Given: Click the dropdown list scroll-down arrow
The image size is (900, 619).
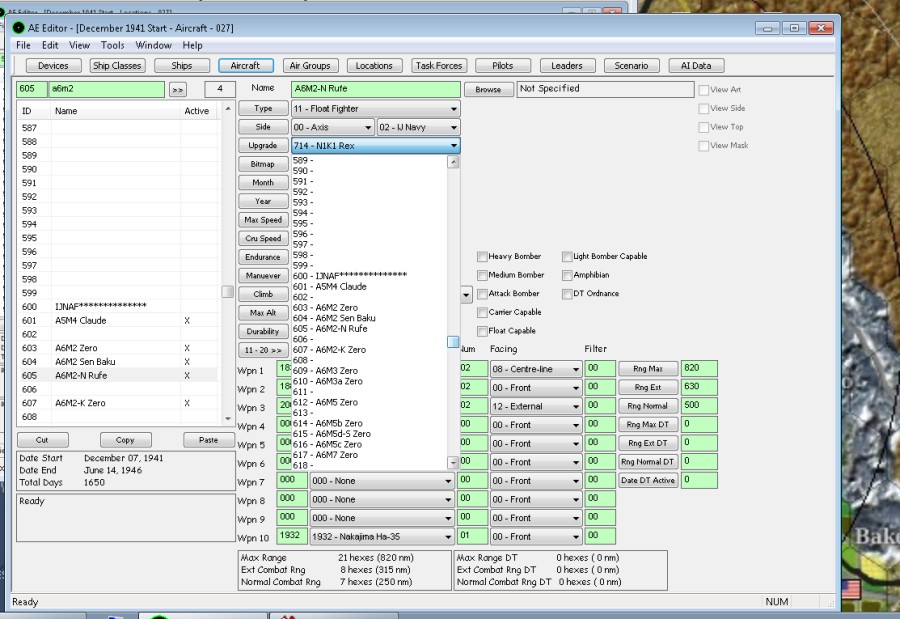Looking at the screenshot, I should pyautogui.click(x=453, y=462).
